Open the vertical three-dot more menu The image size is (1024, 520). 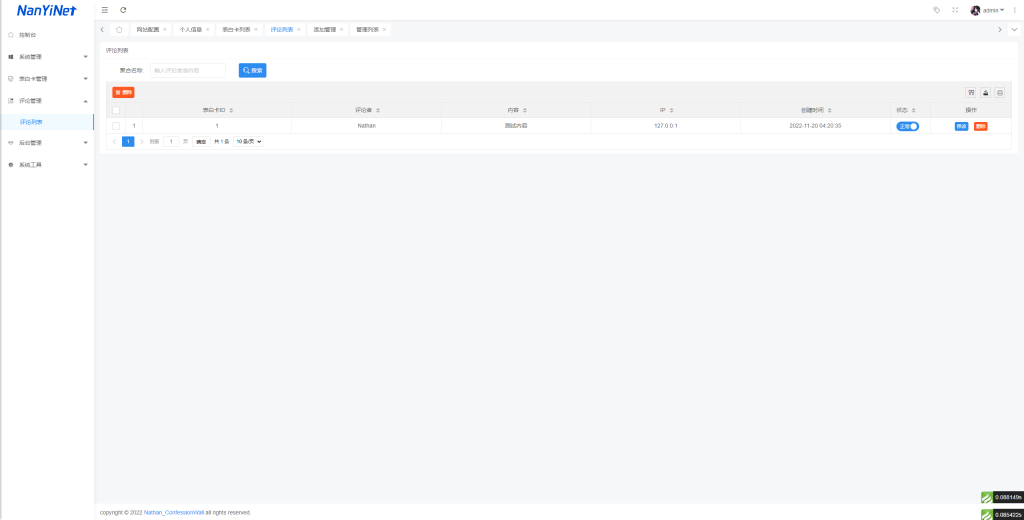1014,10
